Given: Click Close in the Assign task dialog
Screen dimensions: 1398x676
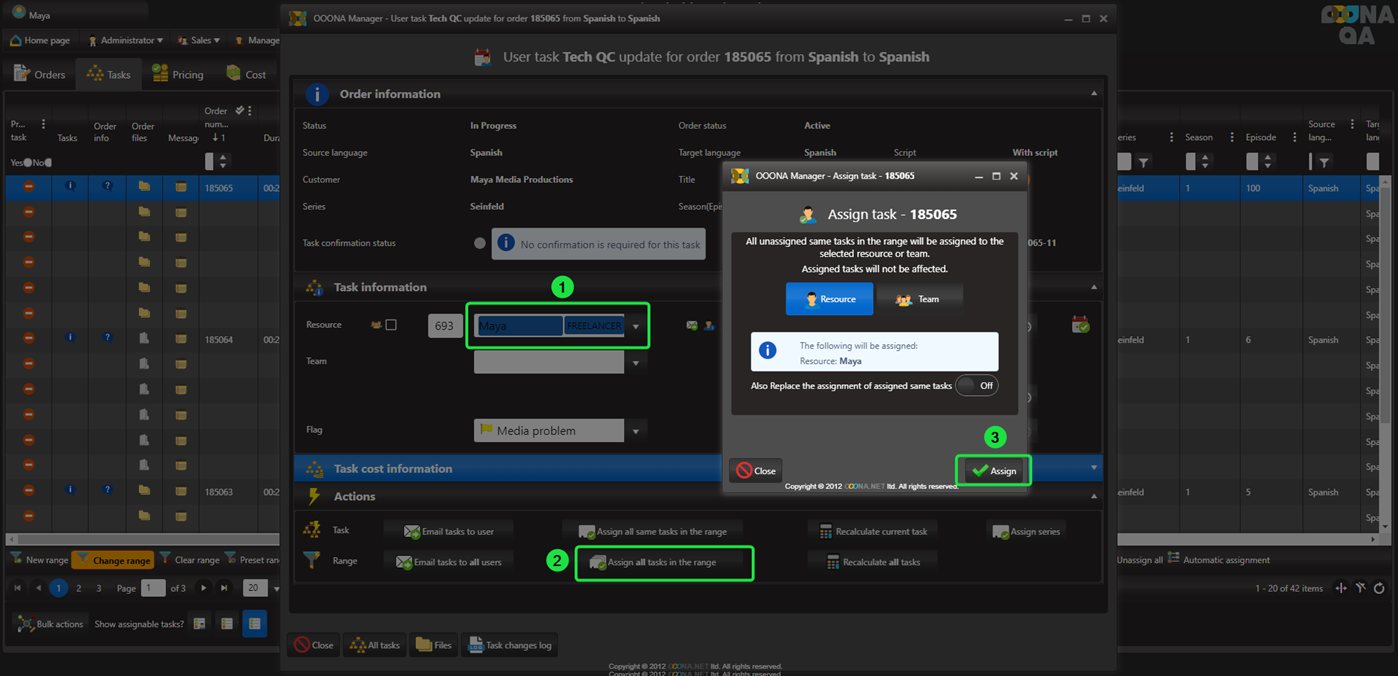Looking at the screenshot, I should tap(756, 471).
